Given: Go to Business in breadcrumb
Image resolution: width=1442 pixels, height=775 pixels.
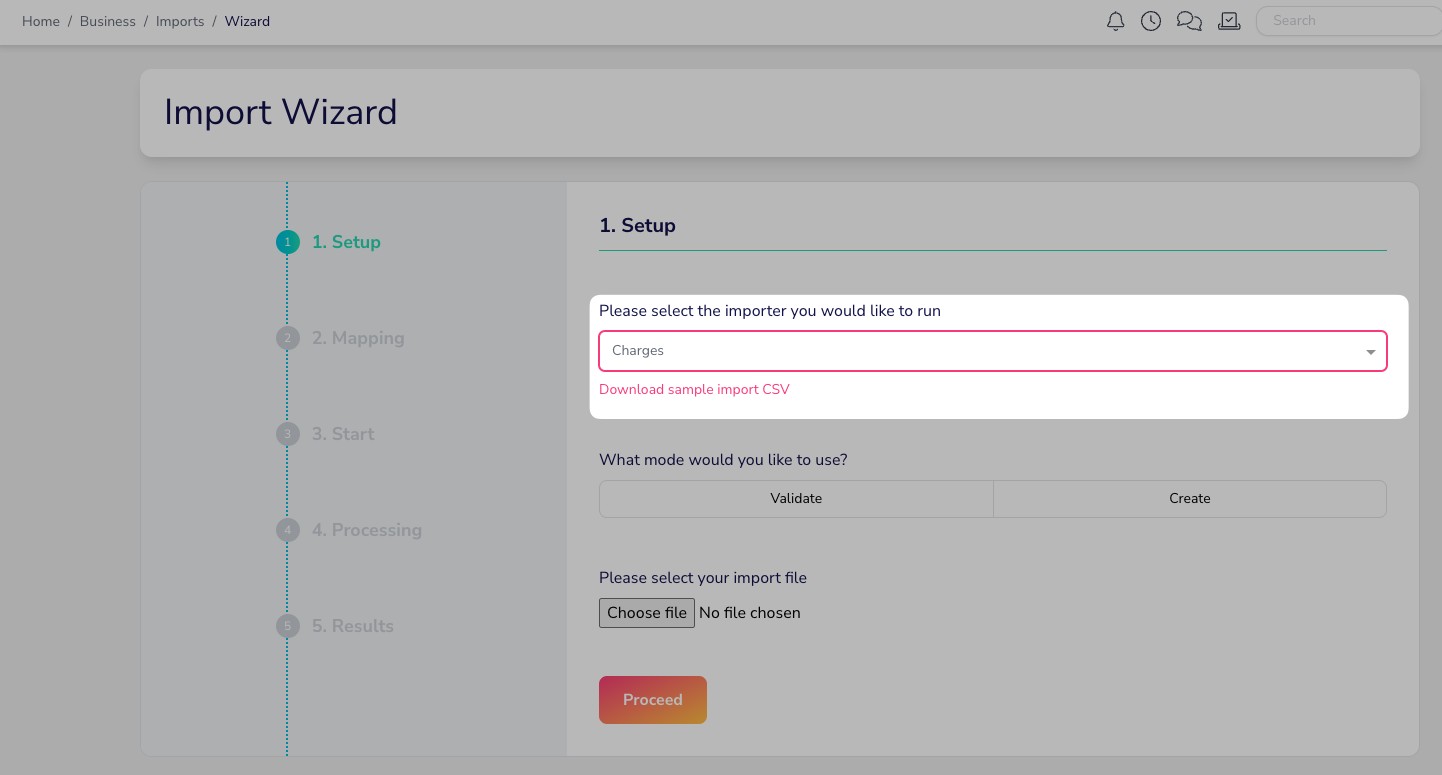Looking at the screenshot, I should 108,21.
